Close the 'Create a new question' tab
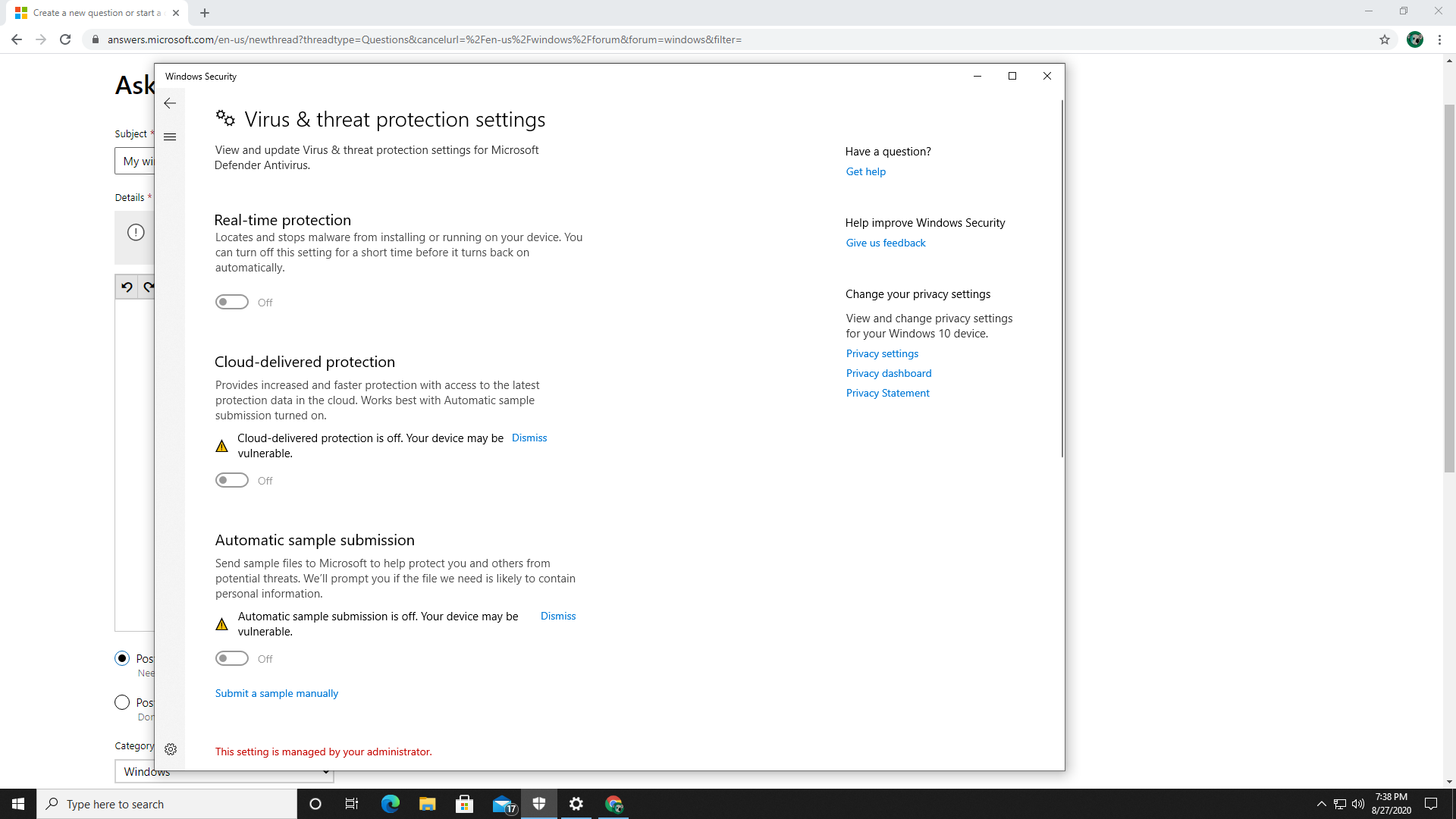The width and height of the screenshot is (1456, 819). coord(176,13)
